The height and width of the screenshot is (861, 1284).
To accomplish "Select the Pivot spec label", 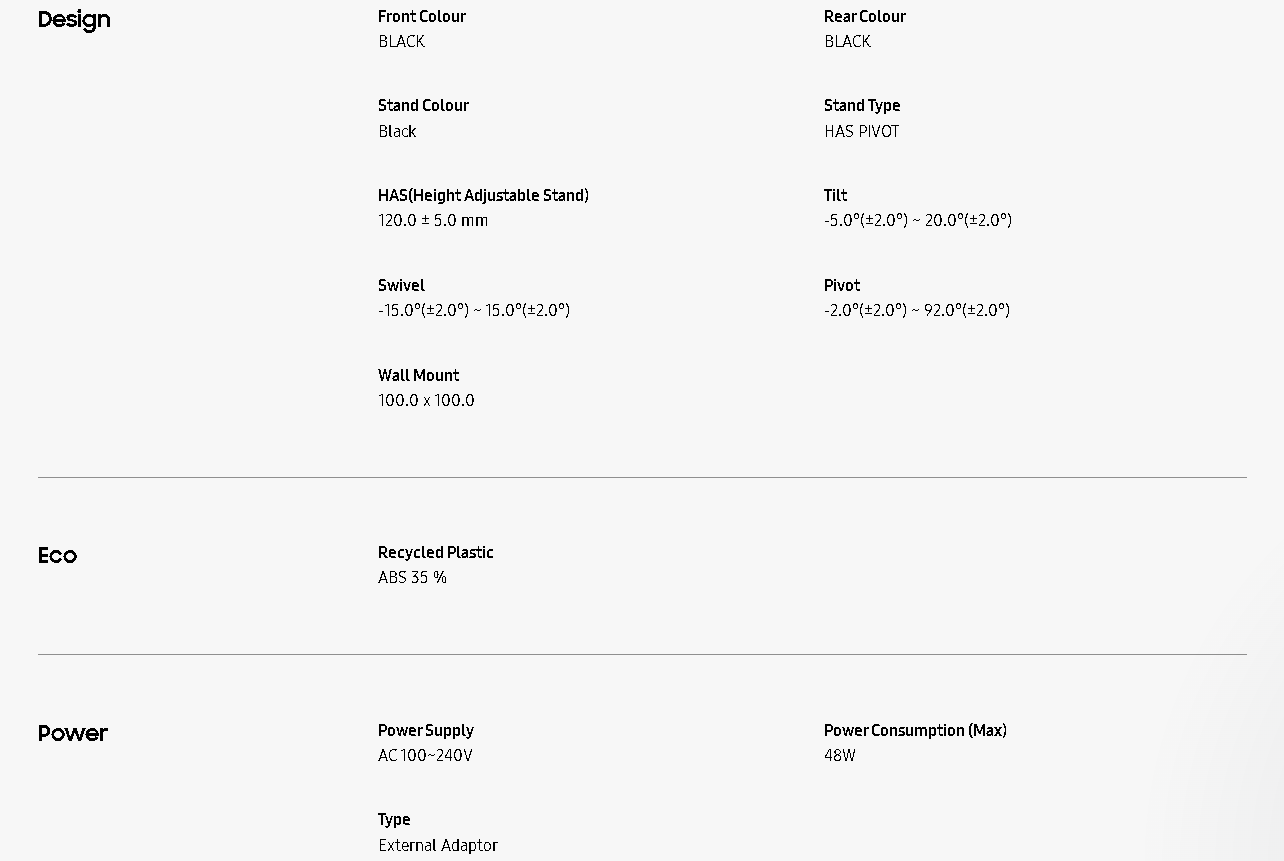I will pyautogui.click(x=841, y=285).
